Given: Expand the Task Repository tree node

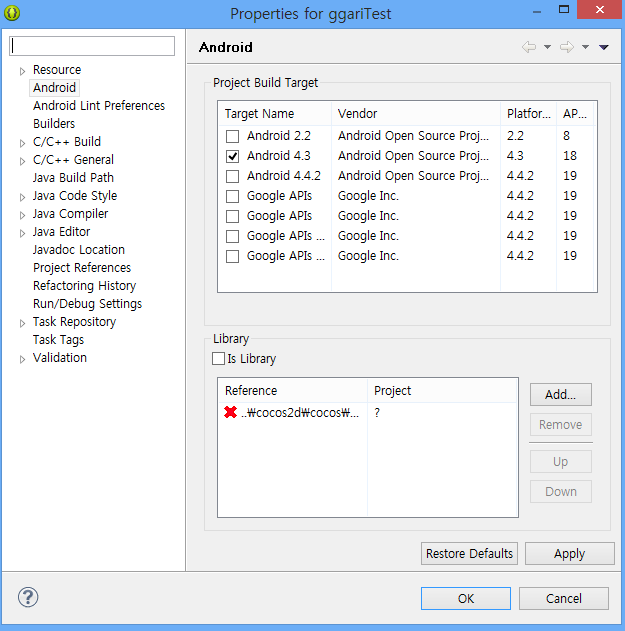Looking at the screenshot, I should [23, 323].
